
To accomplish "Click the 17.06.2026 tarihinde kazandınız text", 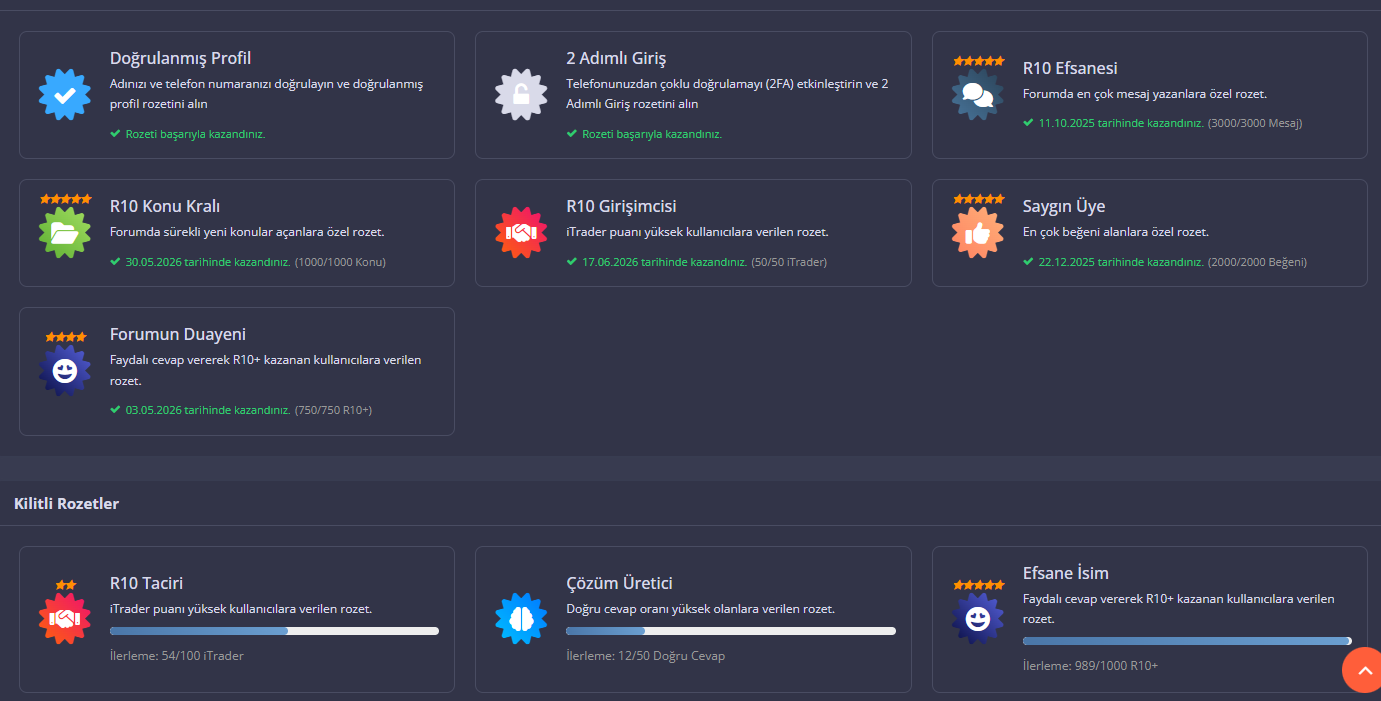I will [665, 262].
